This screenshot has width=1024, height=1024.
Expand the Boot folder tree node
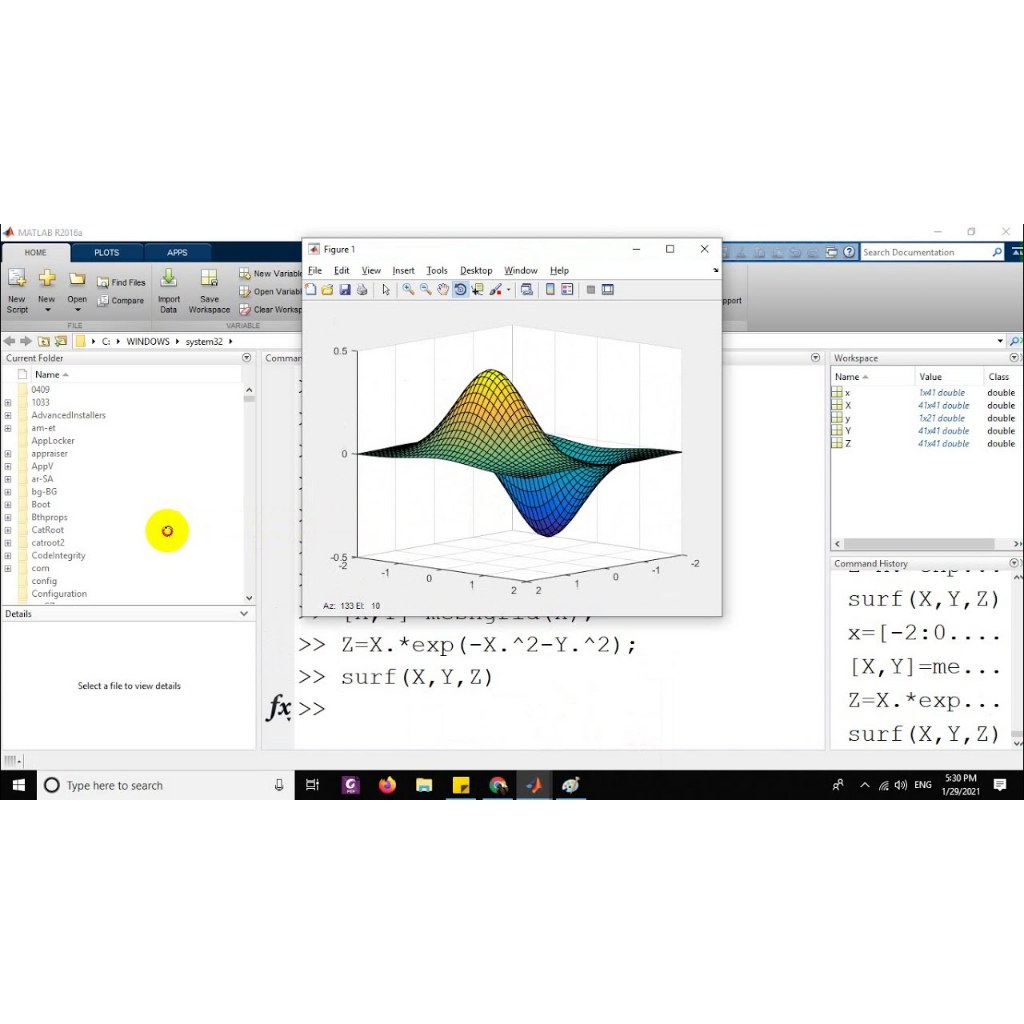click(x=8, y=505)
